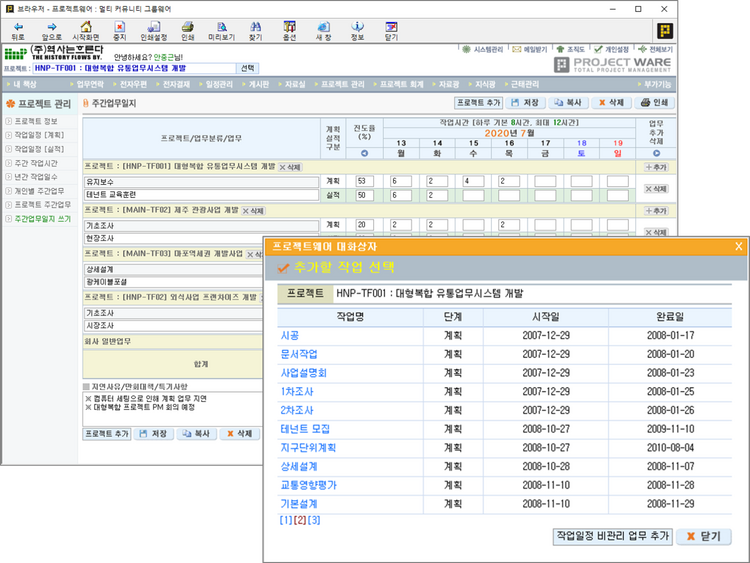Click the planned progress field showing 53

tap(364, 181)
